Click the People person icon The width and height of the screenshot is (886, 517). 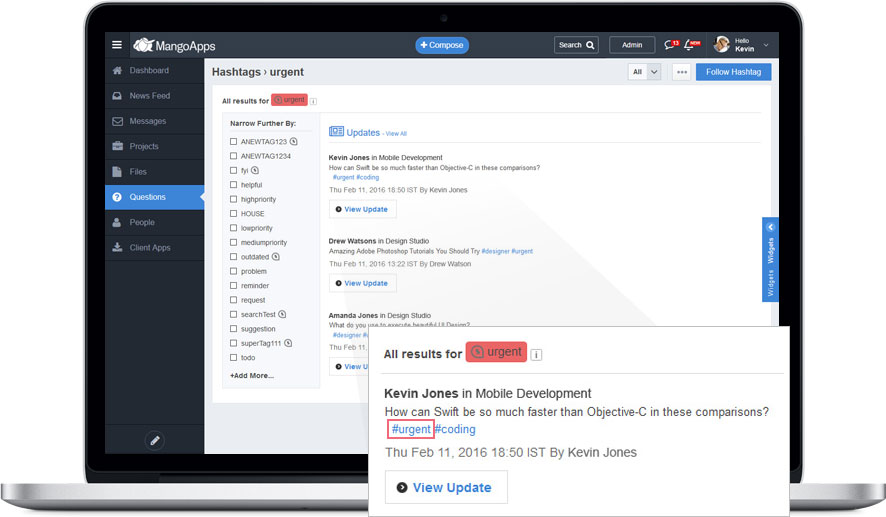(117, 222)
